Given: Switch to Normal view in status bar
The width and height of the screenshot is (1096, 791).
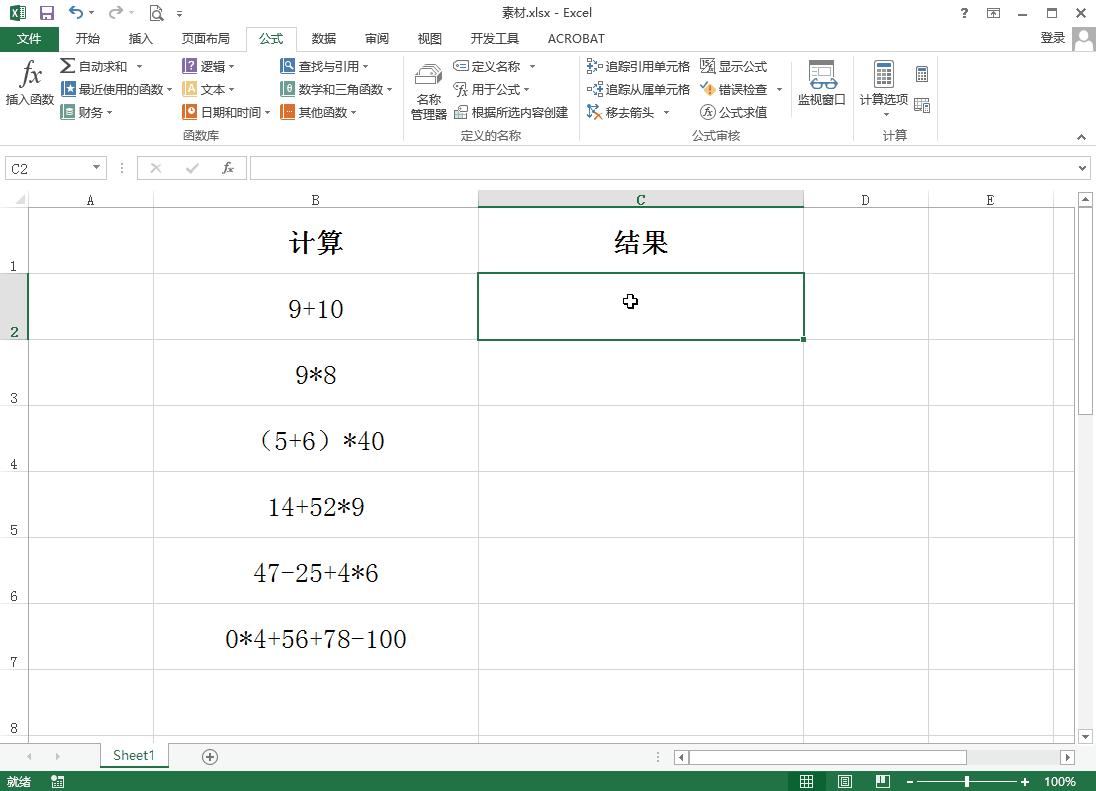Looking at the screenshot, I should click(807, 781).
